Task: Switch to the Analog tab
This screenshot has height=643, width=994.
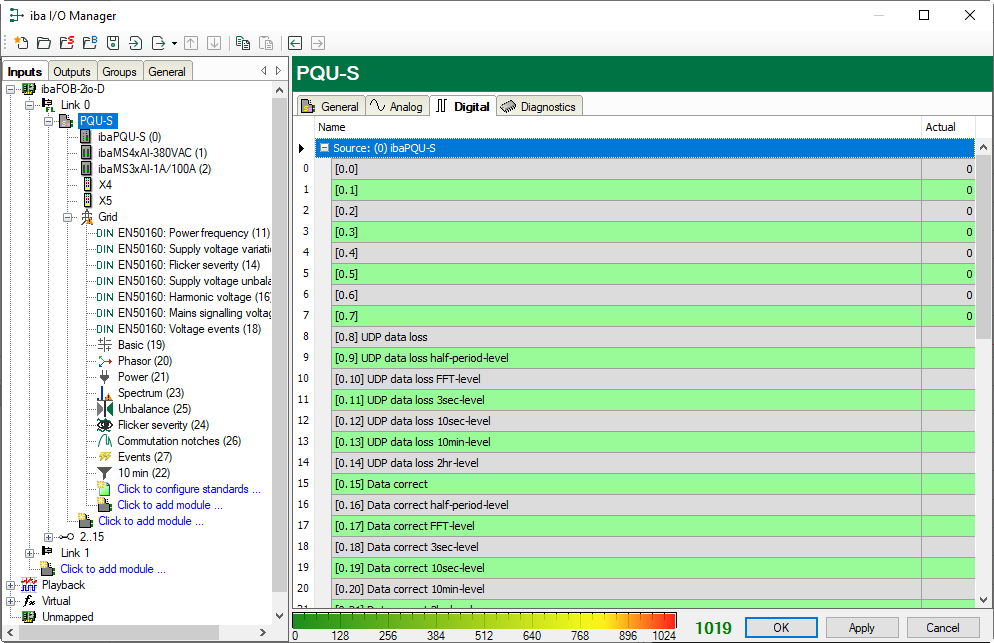Action: (x=397, y=106)
